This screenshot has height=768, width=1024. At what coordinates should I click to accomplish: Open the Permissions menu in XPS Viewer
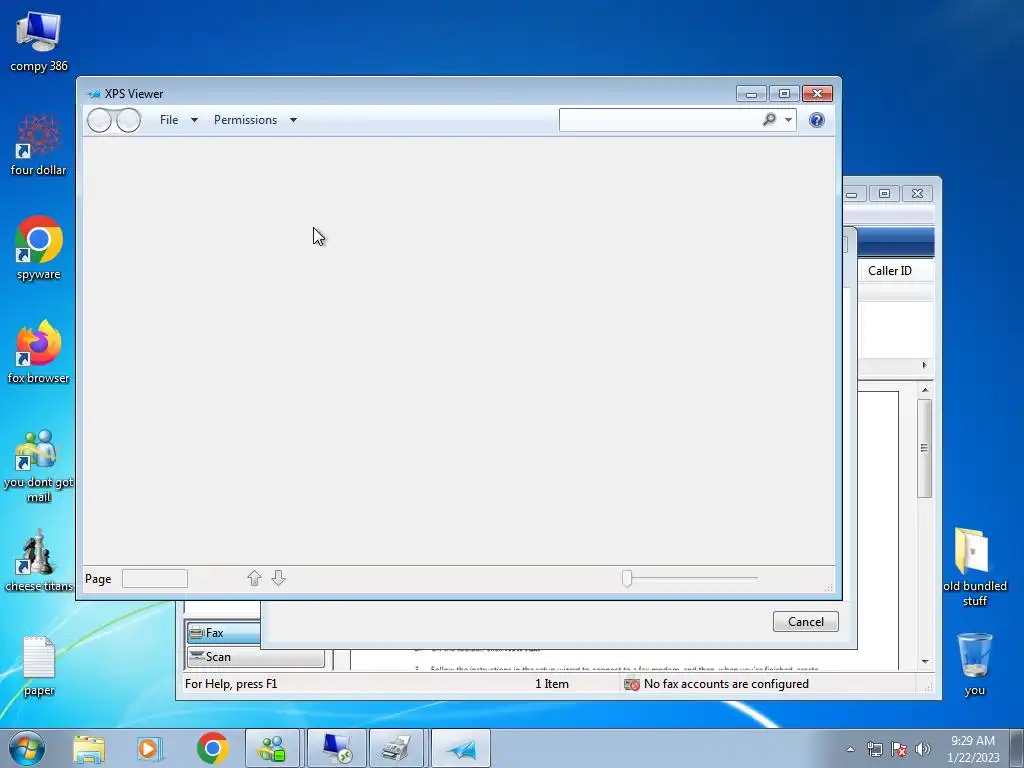[246, 120]
